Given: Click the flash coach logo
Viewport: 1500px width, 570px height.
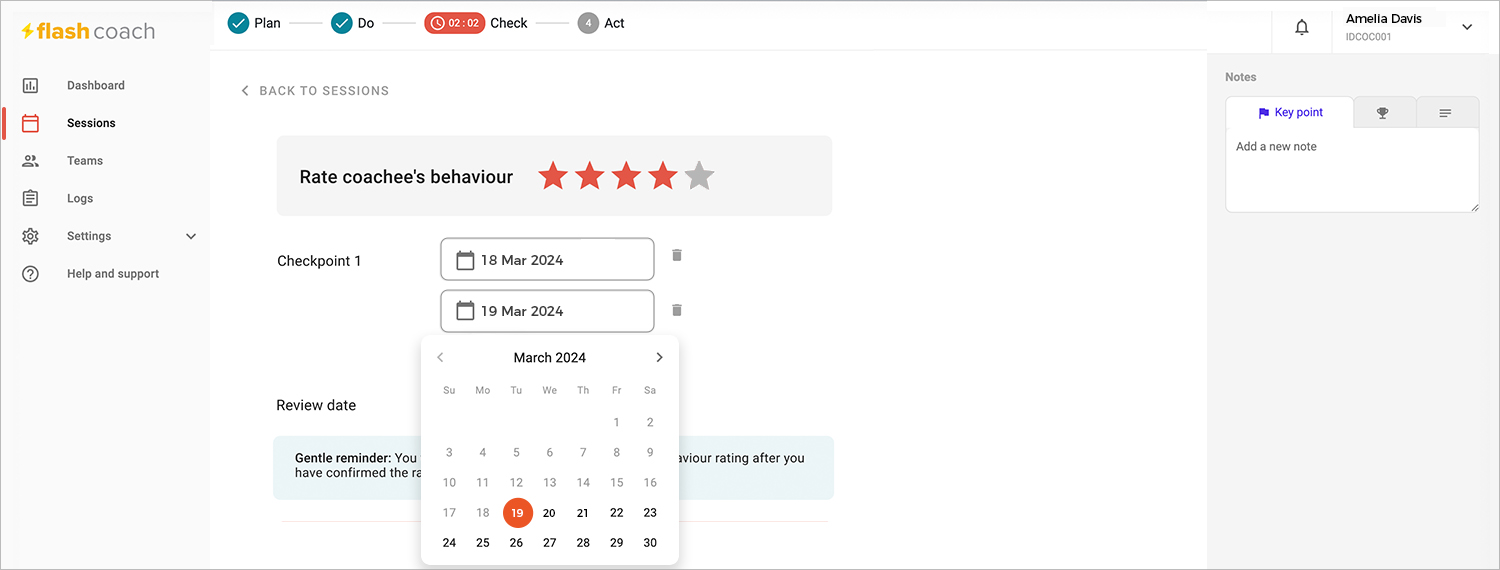Looking at the screenshot, I should coord(88,31).
